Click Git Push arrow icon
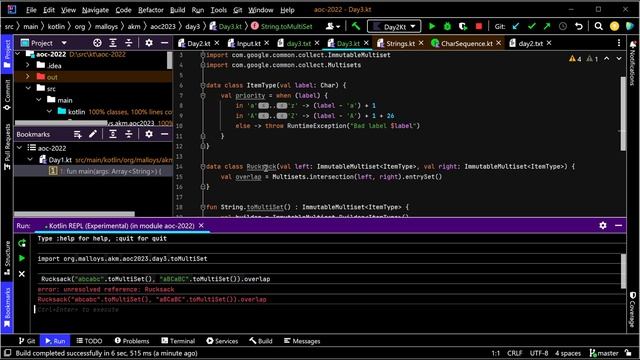This screenshot has width=640, height=360. click(547, 27)
